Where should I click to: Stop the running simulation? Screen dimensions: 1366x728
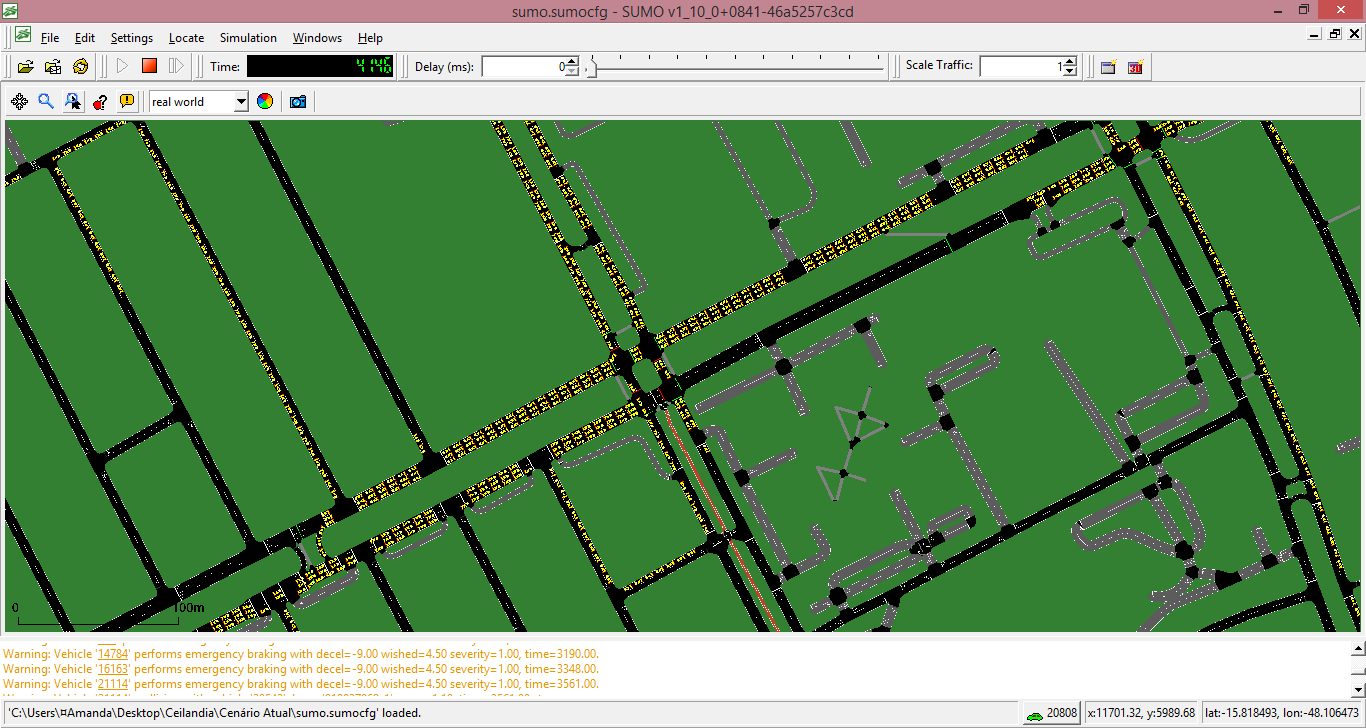149,66
